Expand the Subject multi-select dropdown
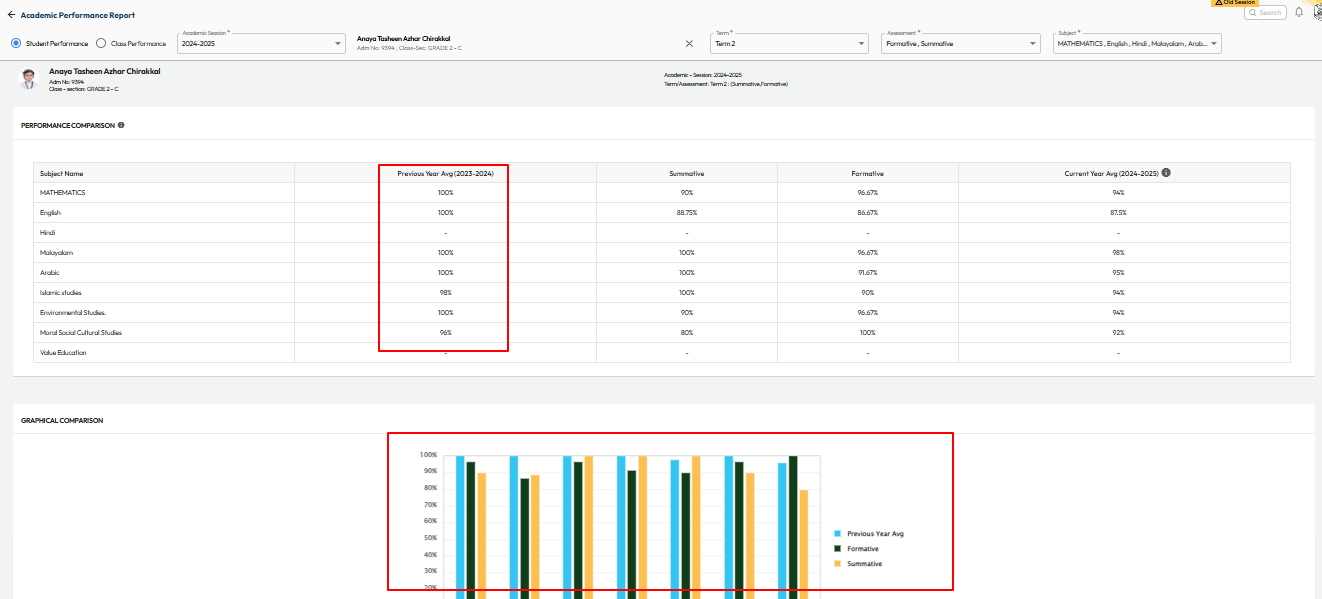Screen dimensions: 1322x599 point(1137,44)
